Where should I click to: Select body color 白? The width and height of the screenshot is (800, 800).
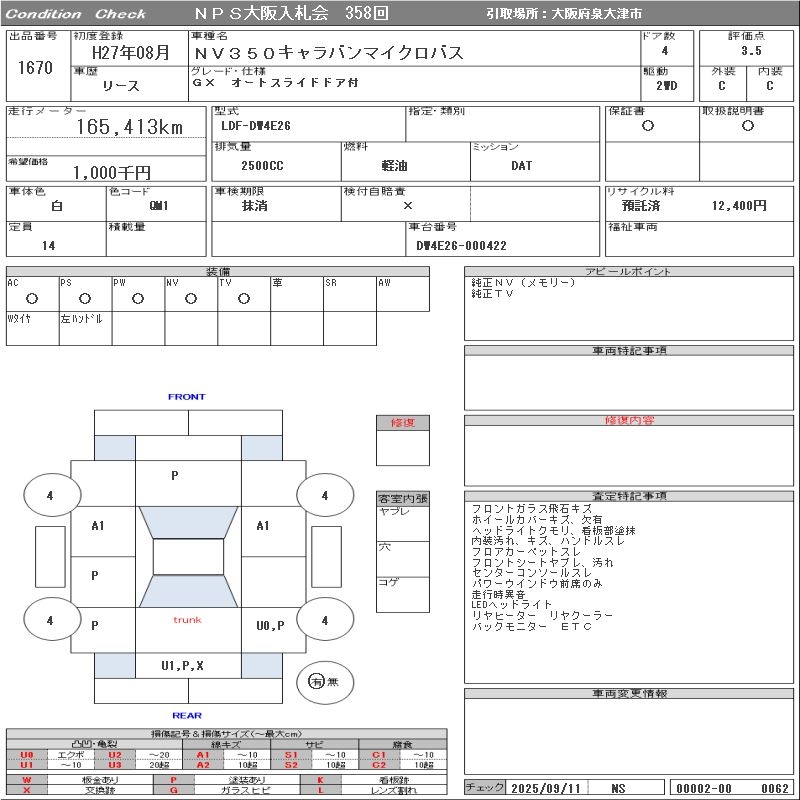coord(57,206)
